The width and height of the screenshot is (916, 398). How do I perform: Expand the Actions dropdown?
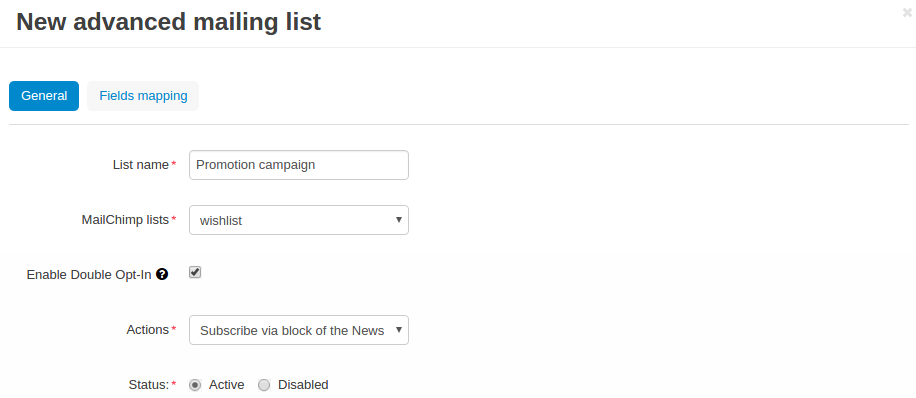(299, 330)
